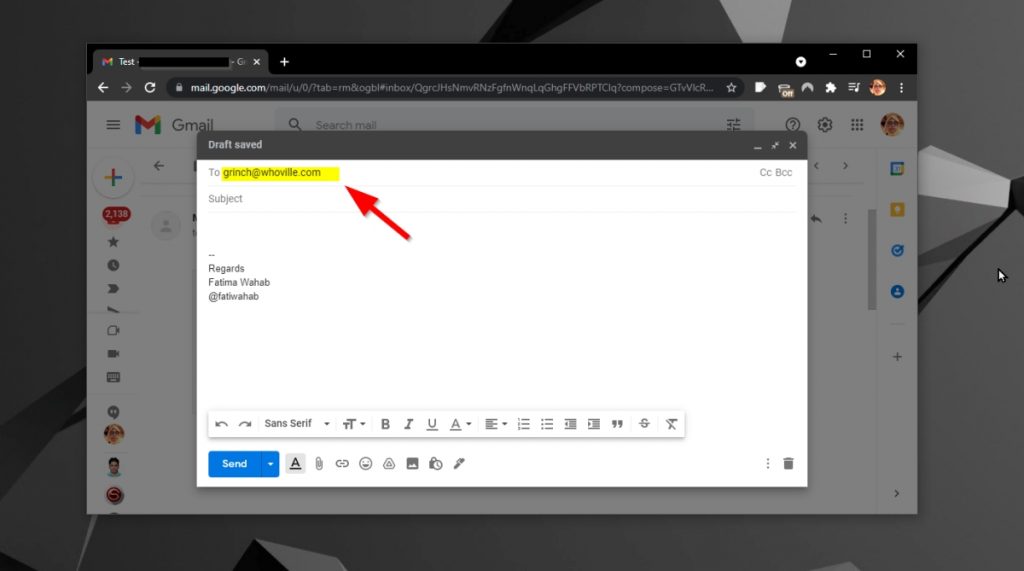Get add-ons with plus icon
Viewport: 1024px width, 571px height.
point(897,357)
